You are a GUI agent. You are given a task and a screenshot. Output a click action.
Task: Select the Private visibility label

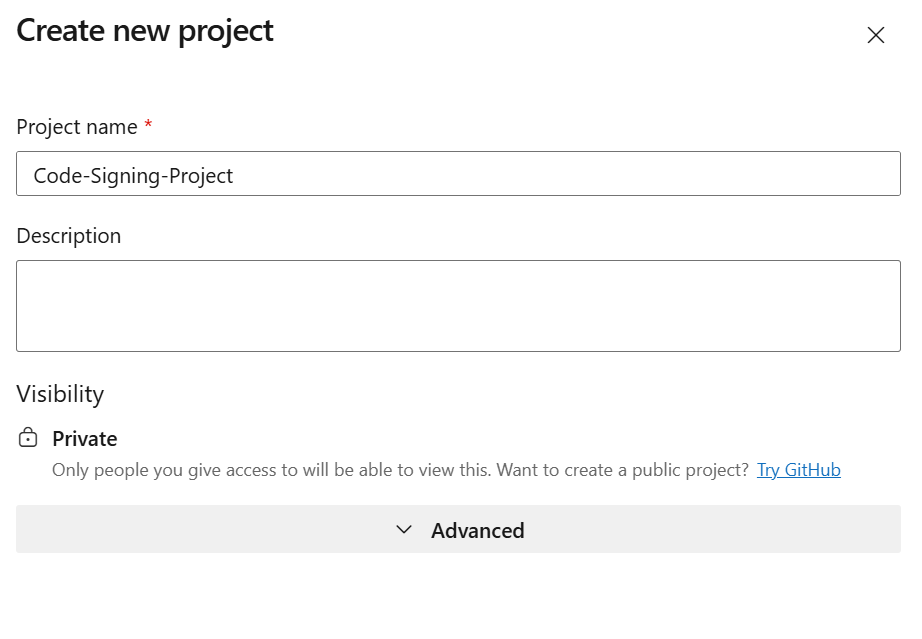click(85, 439)
